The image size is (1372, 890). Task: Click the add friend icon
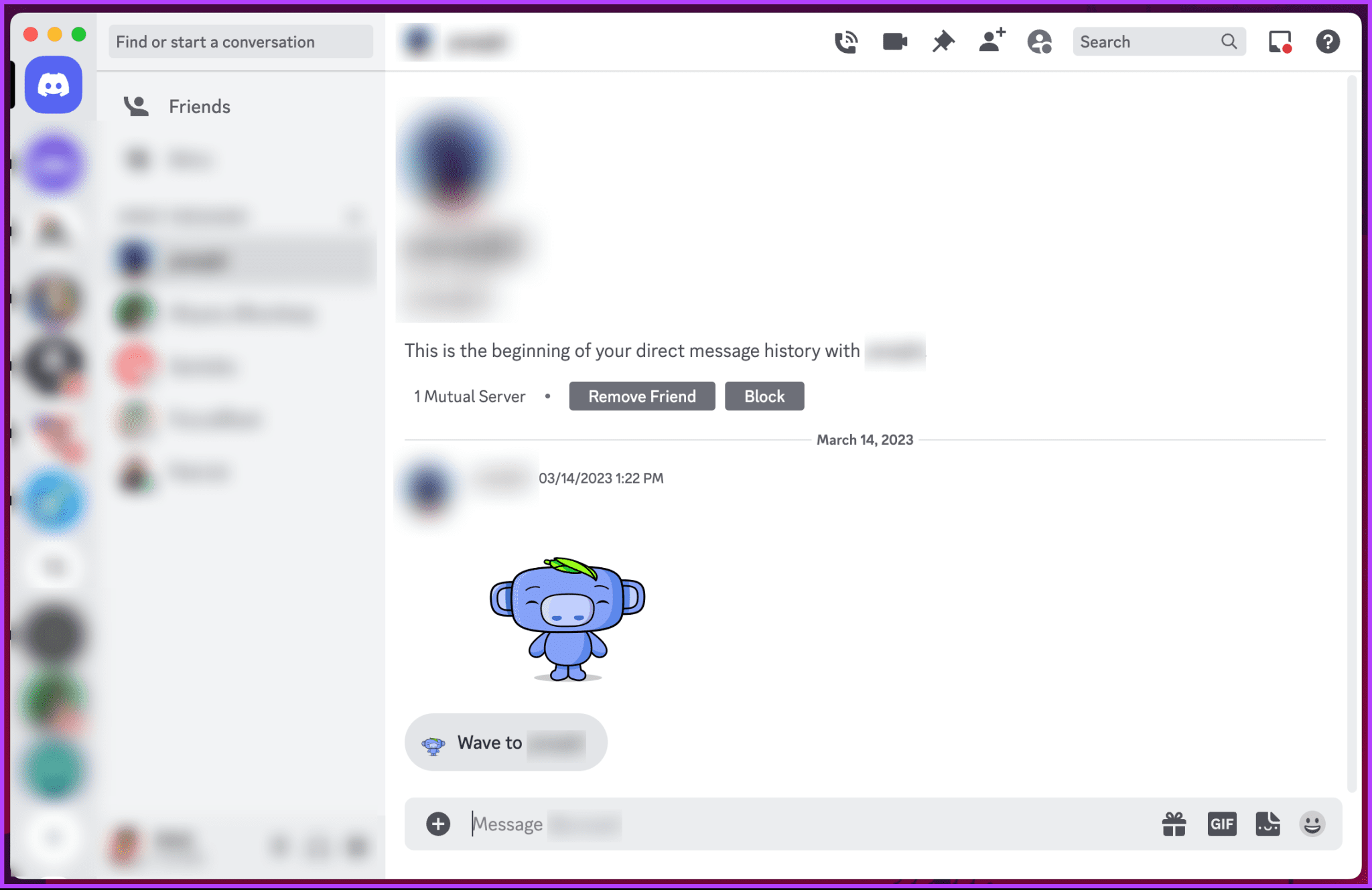[991, 41]
